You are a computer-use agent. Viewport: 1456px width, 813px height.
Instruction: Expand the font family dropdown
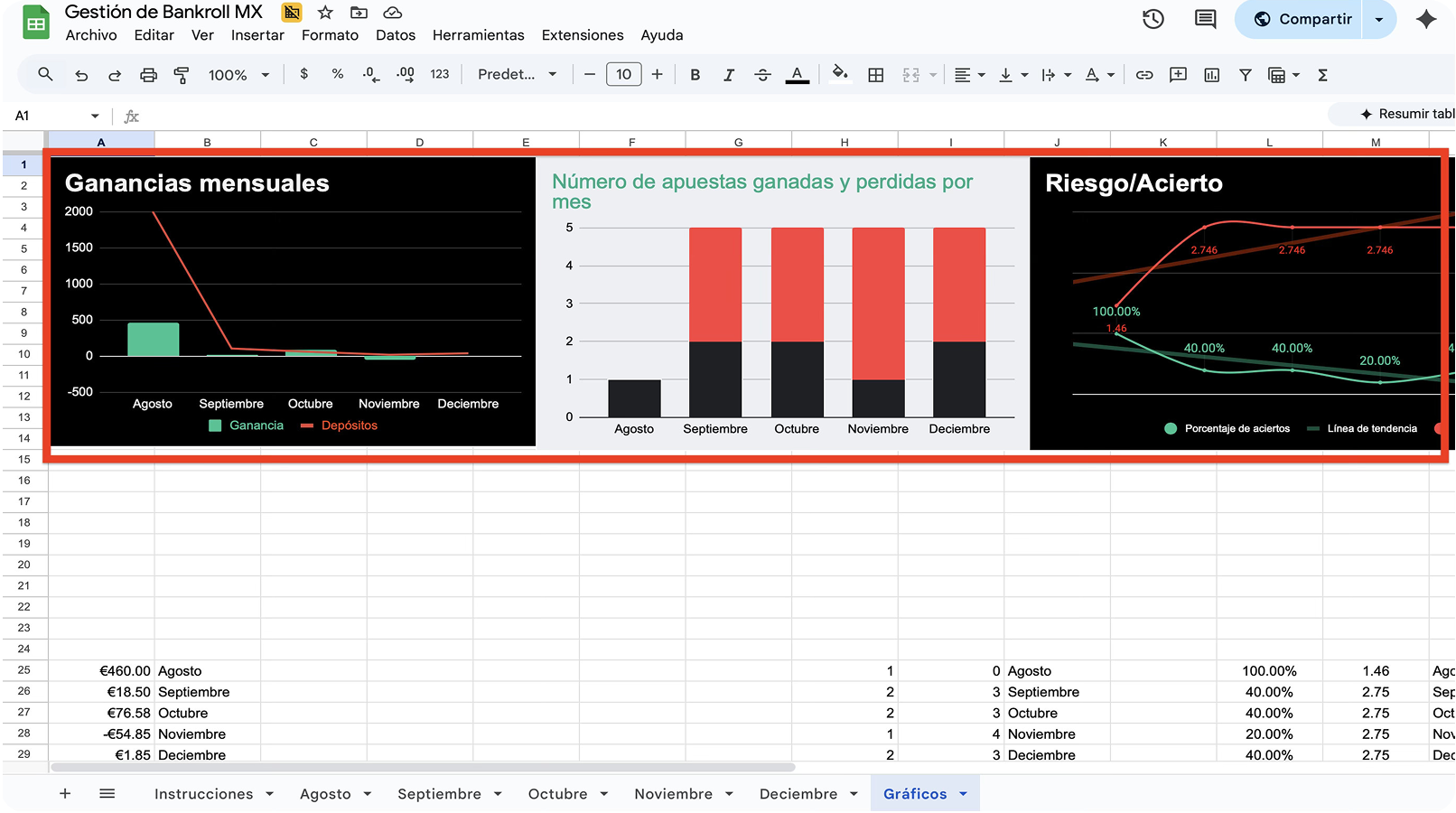click(x=517, y=75)
